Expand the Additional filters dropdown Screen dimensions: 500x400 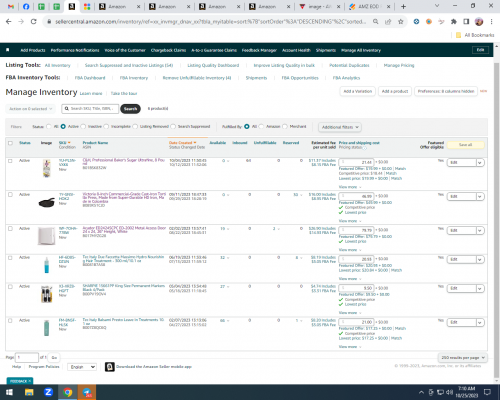[x=340, y=127]
